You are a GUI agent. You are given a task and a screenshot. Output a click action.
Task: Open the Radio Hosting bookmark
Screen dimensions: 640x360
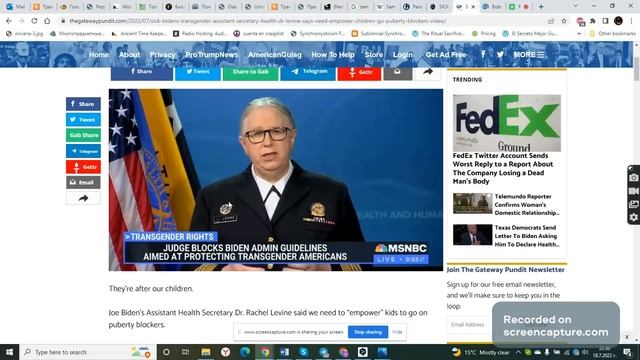[200, 33]
